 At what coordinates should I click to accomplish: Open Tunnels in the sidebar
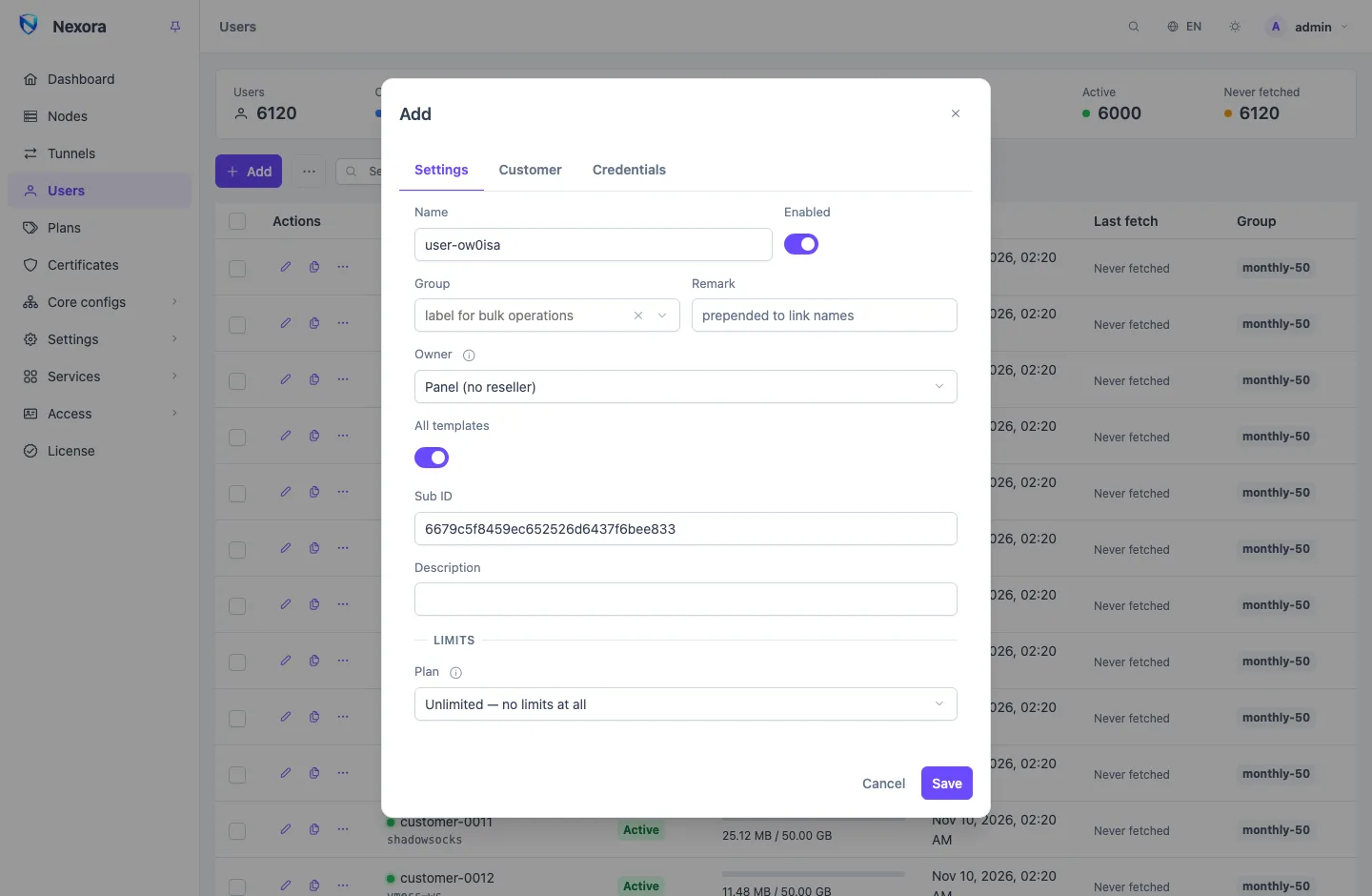tap(100, 153)
